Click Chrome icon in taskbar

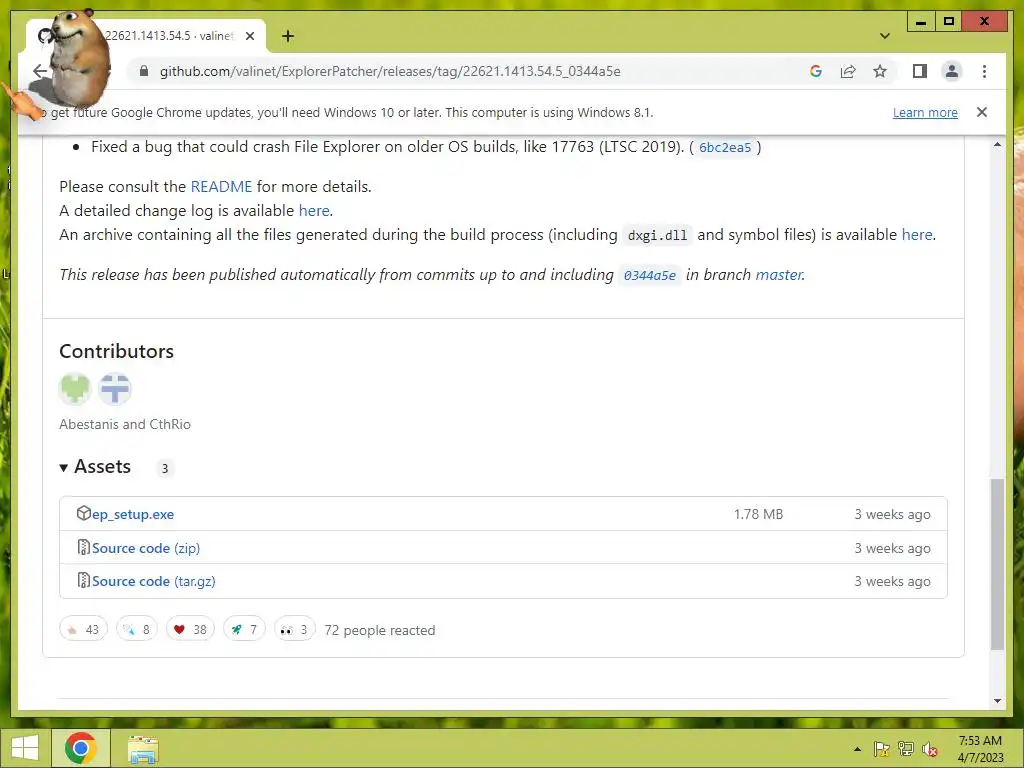(x=81, y=748)
